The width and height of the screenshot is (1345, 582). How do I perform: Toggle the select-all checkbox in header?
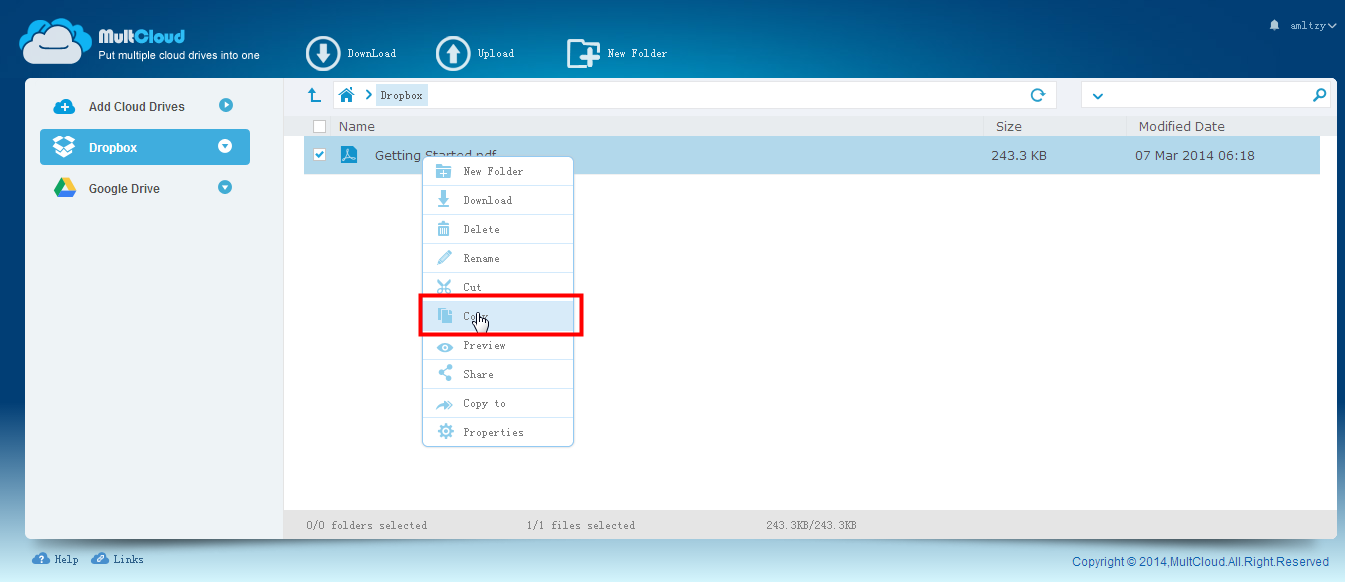pos(319,126)
